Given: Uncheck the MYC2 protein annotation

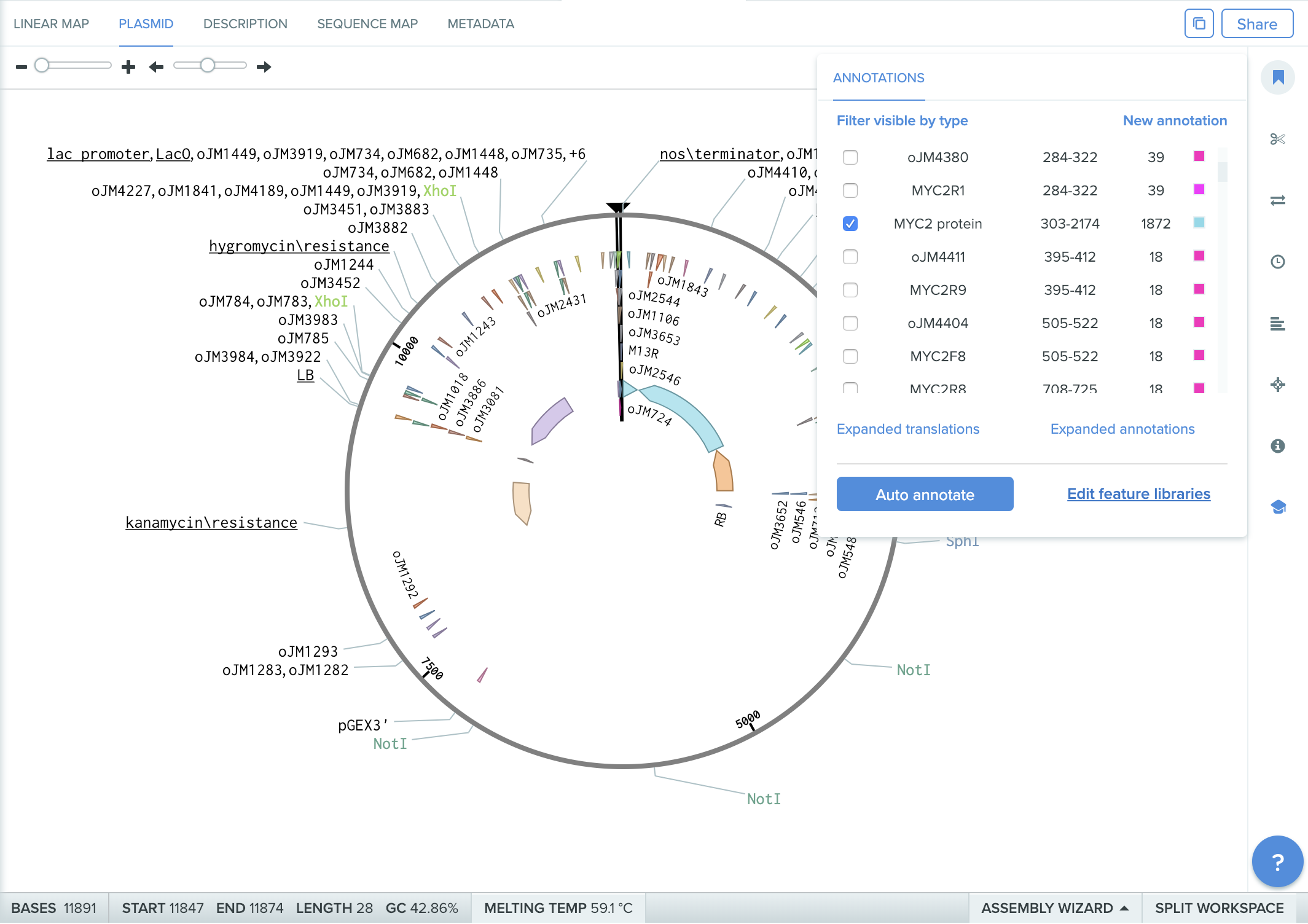Looking at the screenshot, I should (851, 224).
